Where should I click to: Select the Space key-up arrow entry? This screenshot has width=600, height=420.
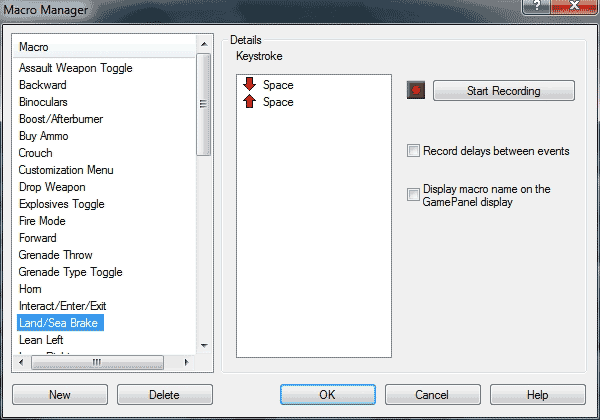268,102
